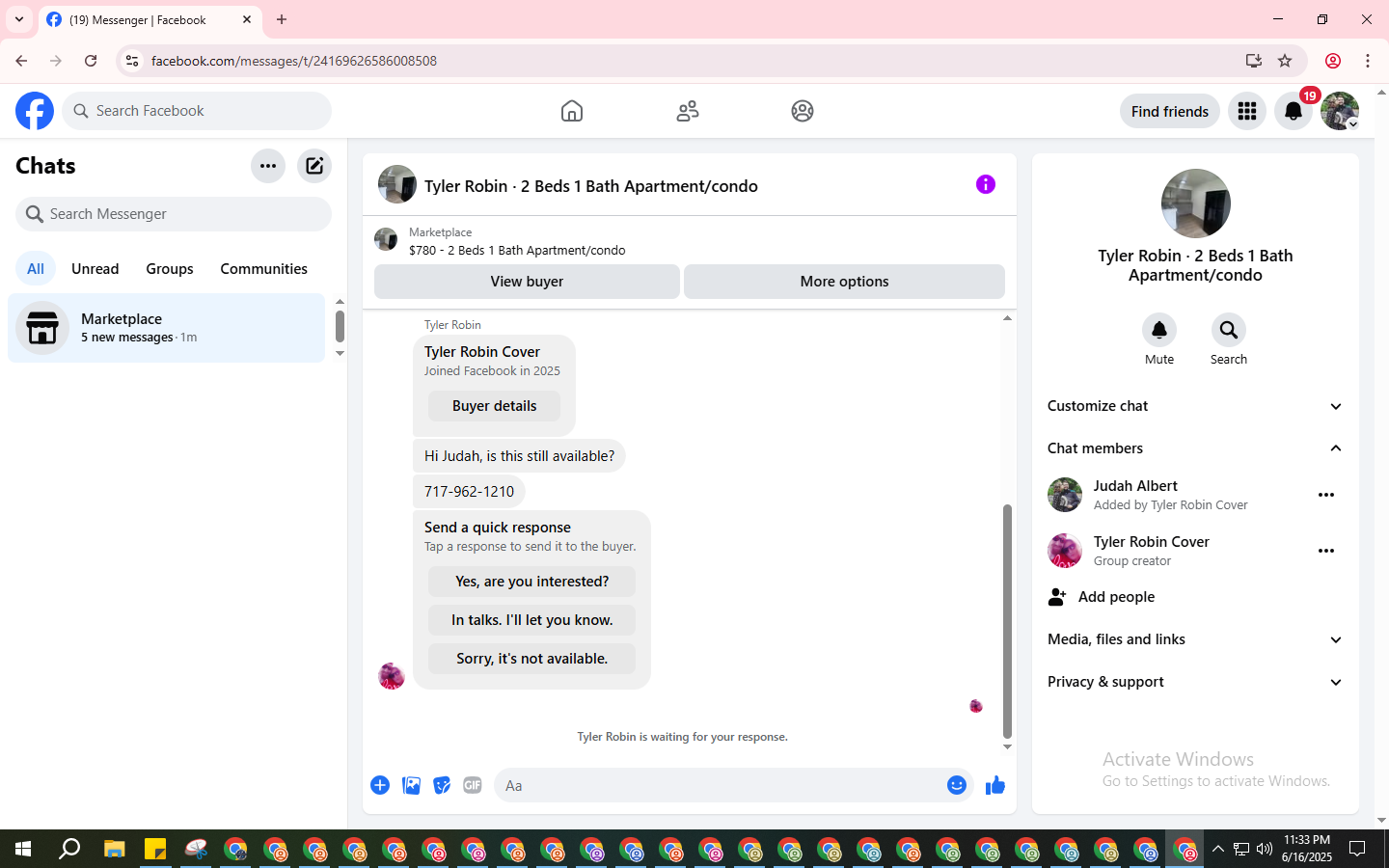Viewport: 1389px width, 868px height.
Task: Select the All chats filter
Action: (x=36, y=269)
